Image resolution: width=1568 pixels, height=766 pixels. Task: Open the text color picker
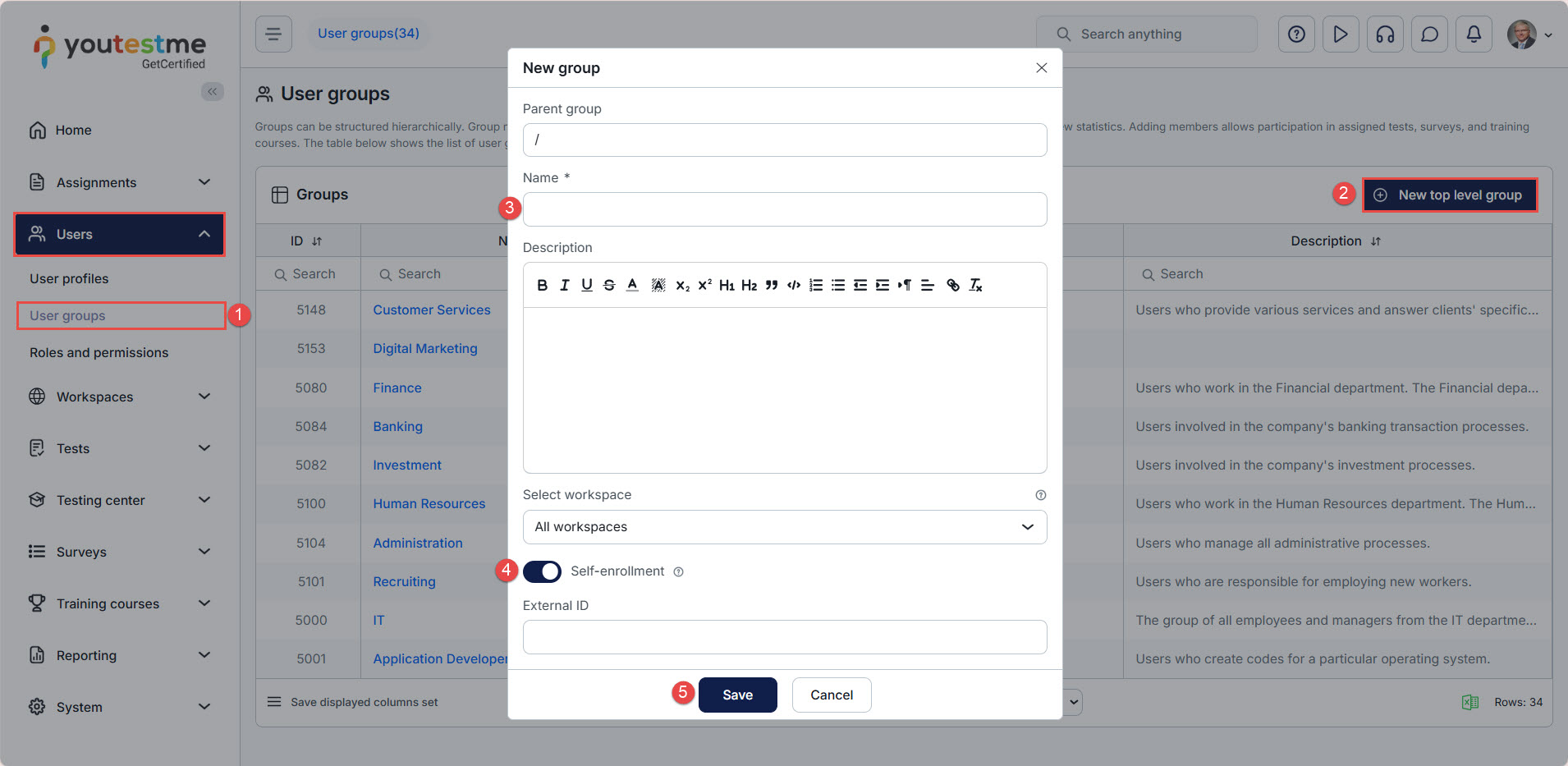click(x=632, y=285)
